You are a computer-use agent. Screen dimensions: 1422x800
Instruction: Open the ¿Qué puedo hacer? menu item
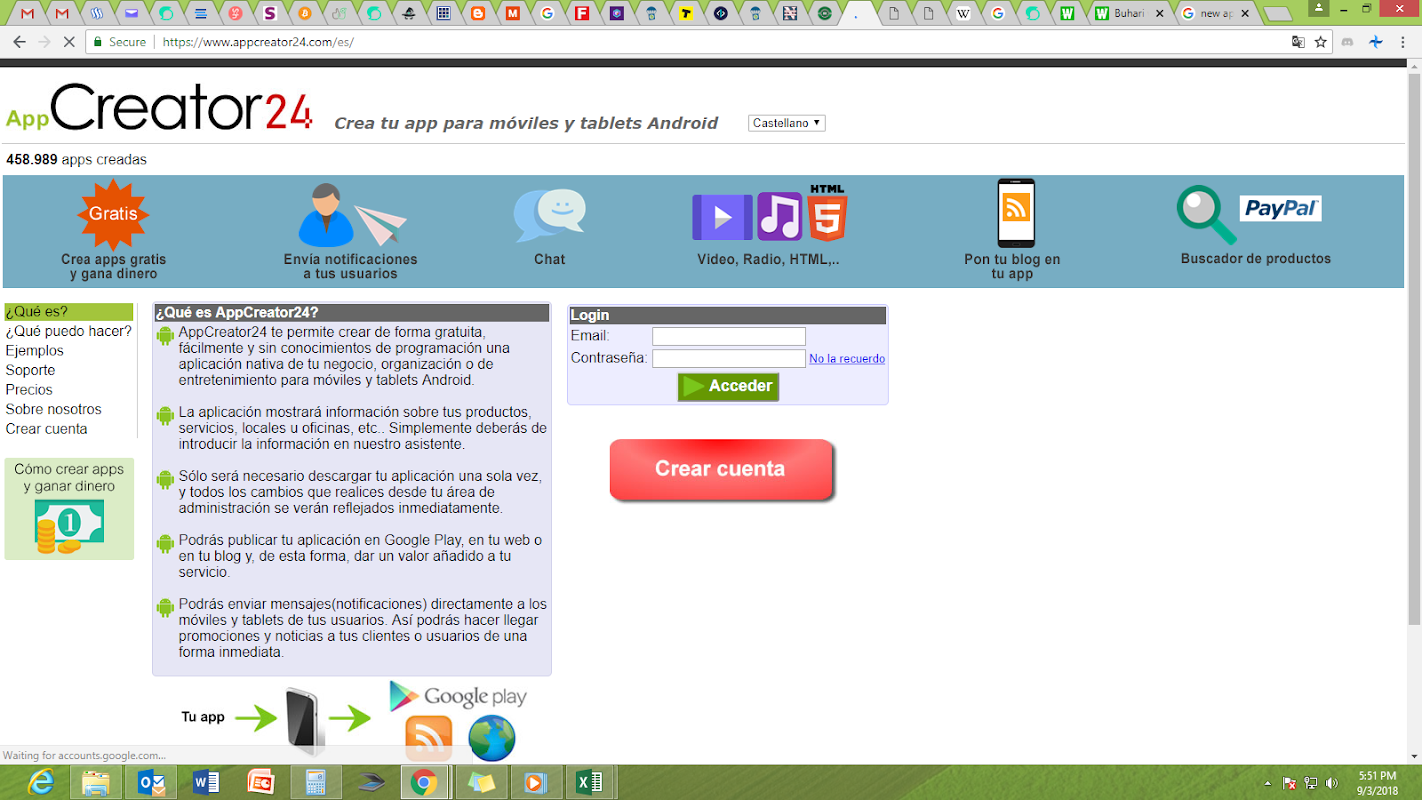[69, 331]
